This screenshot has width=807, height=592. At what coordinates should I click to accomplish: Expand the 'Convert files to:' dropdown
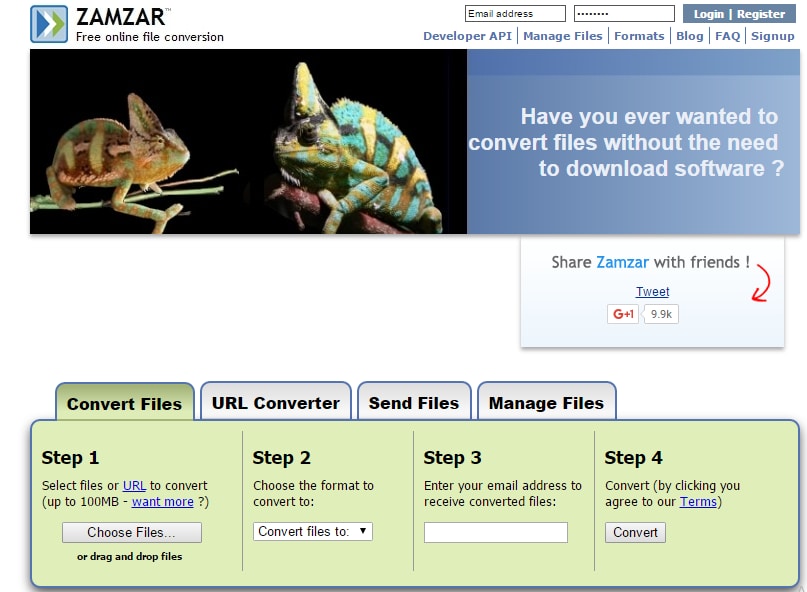point(313,531)
